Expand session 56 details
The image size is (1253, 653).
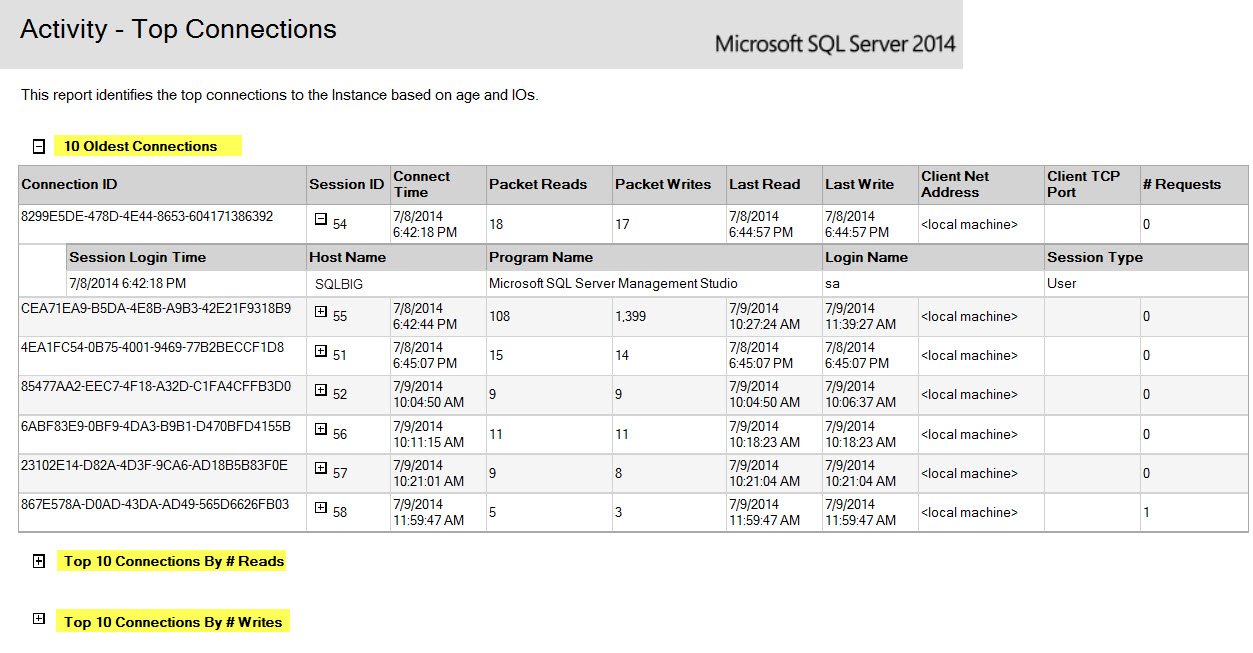[321, 429]
